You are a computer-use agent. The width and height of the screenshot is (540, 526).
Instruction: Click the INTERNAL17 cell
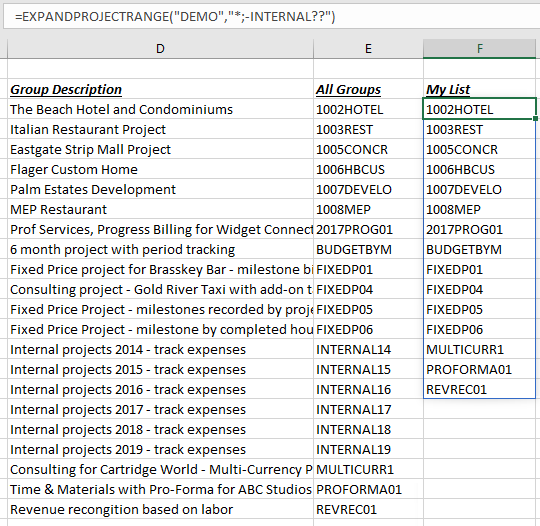368,409
